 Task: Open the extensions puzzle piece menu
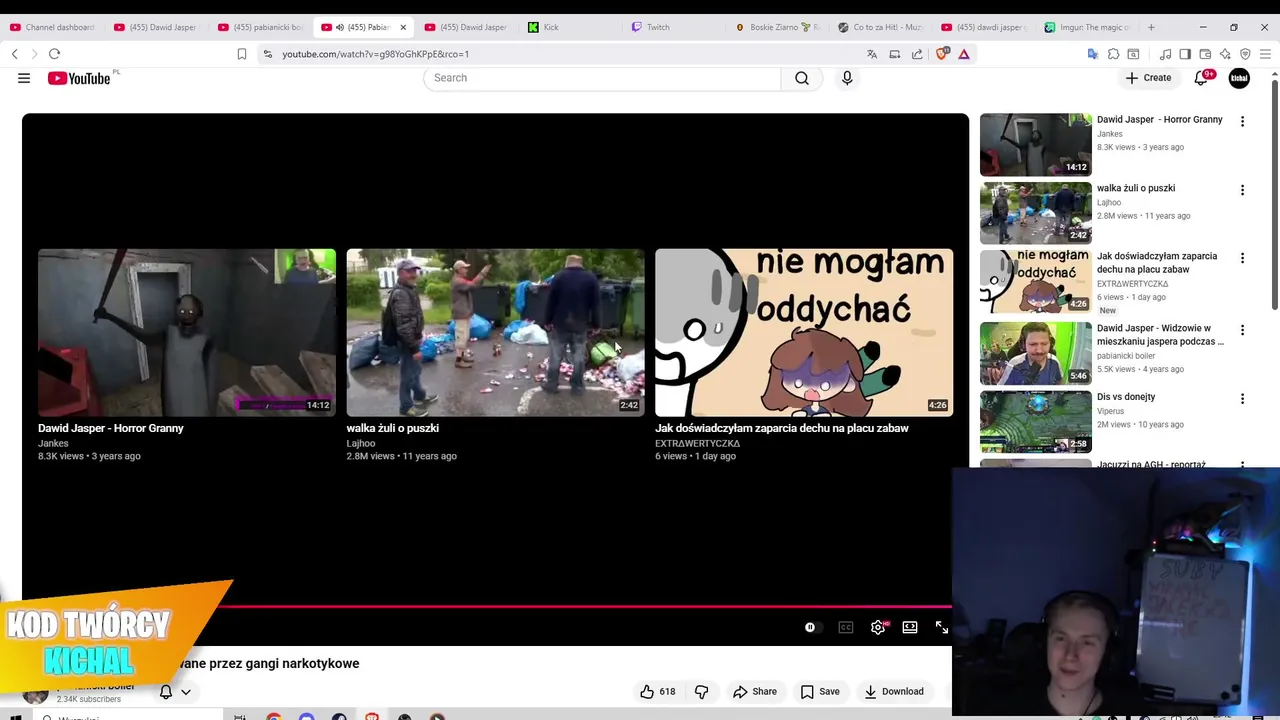click(x=1113, y=54)
